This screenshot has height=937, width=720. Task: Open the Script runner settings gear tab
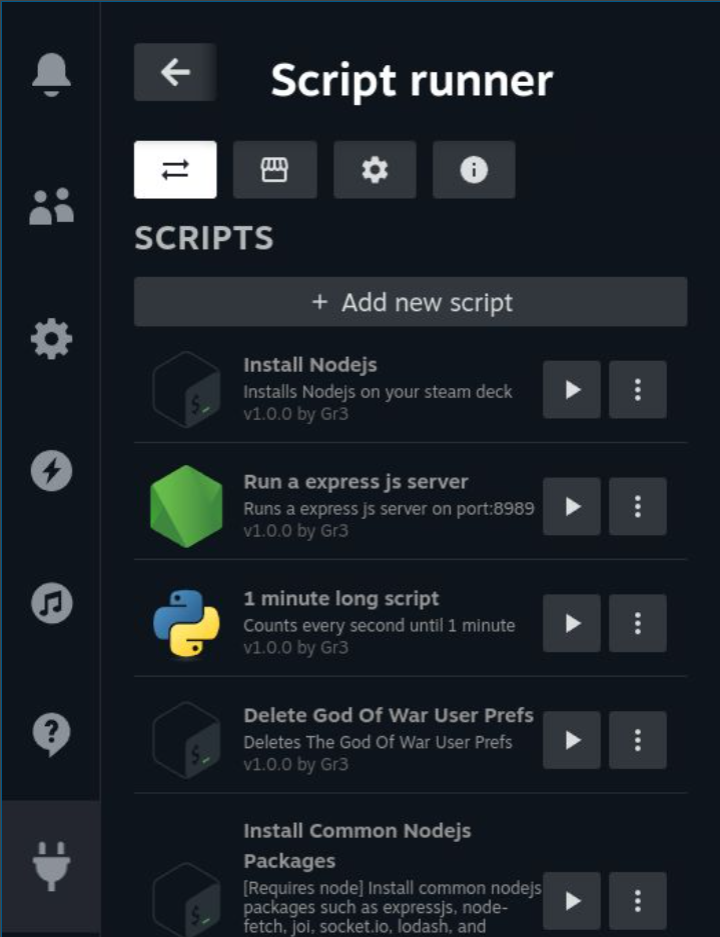point(375,170)
